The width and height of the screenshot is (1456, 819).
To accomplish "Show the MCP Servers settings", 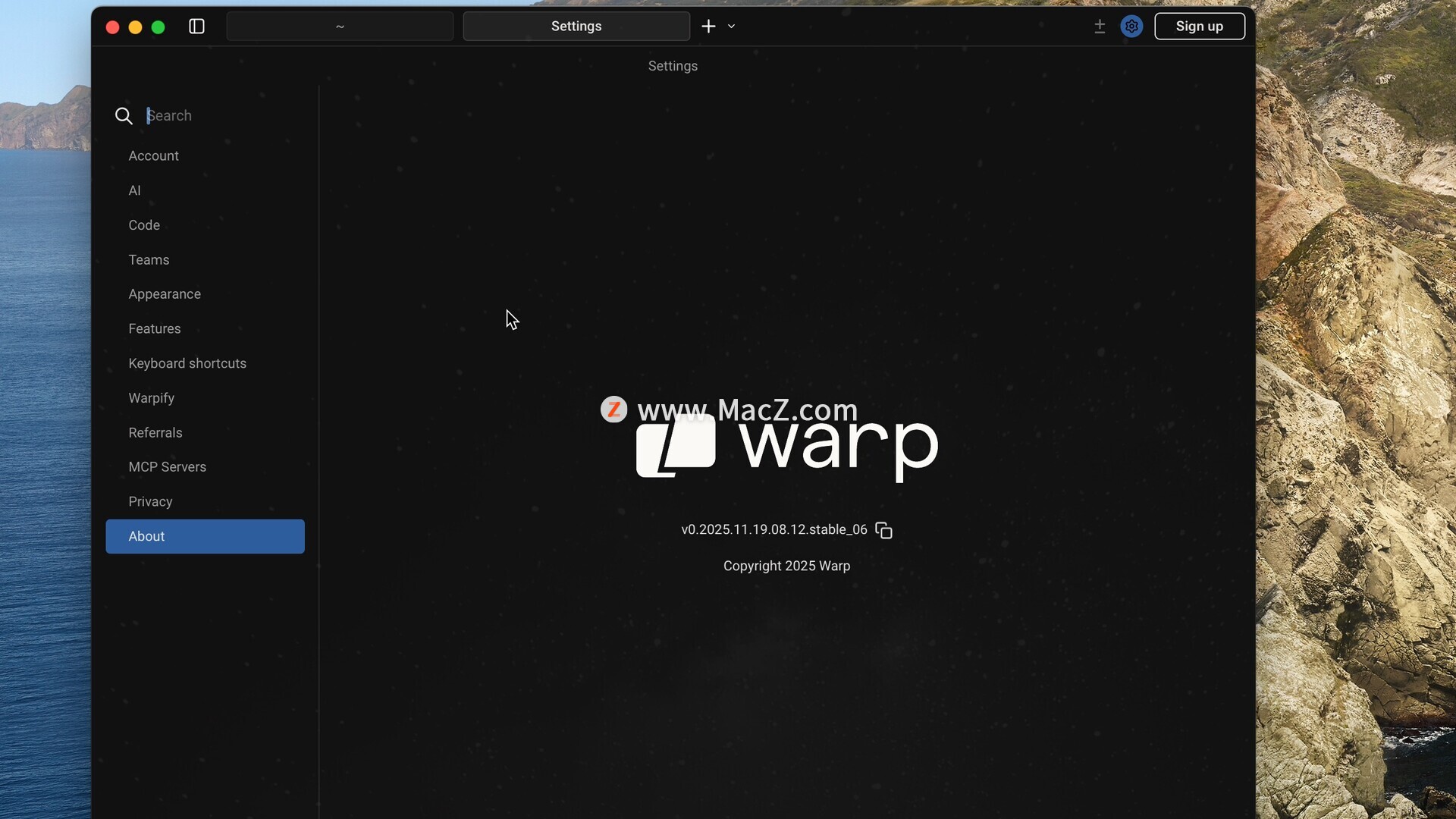I will [167, 467].
